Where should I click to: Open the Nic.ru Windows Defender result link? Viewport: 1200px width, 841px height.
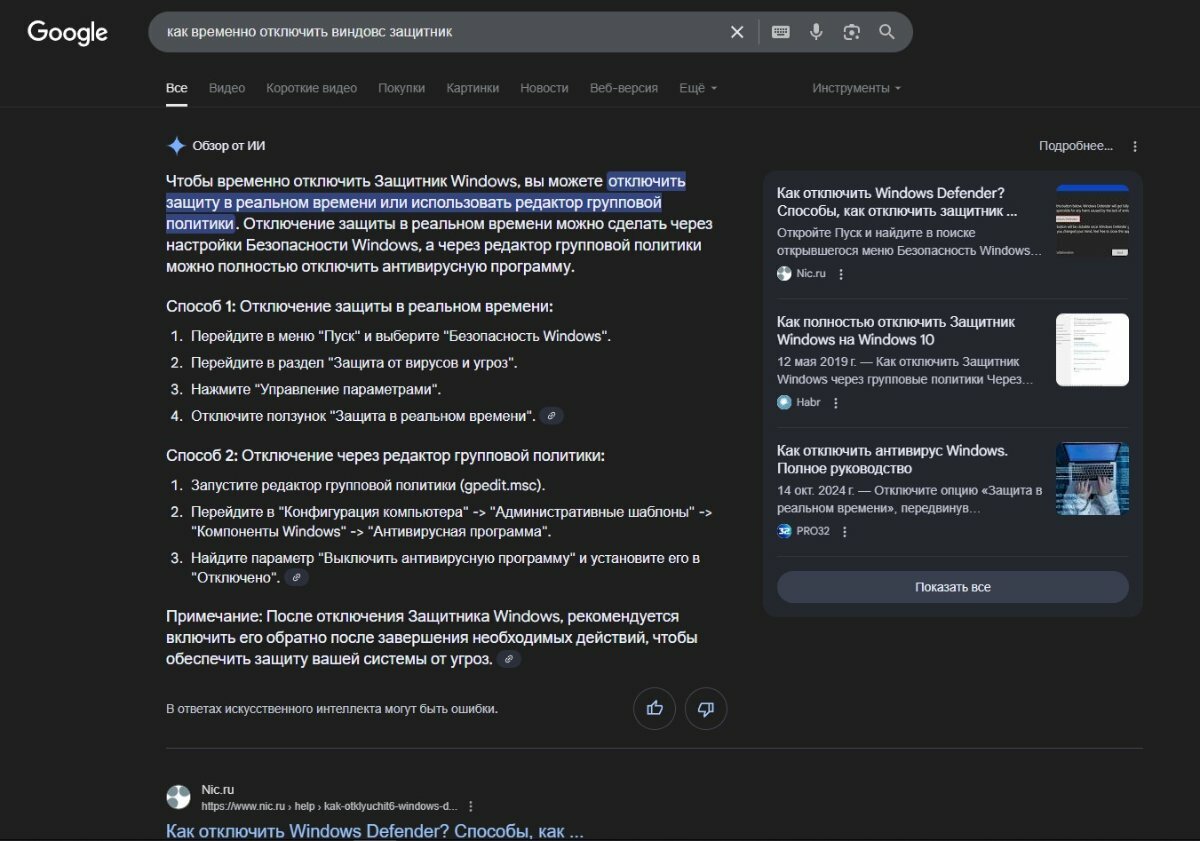pos(374,831)
